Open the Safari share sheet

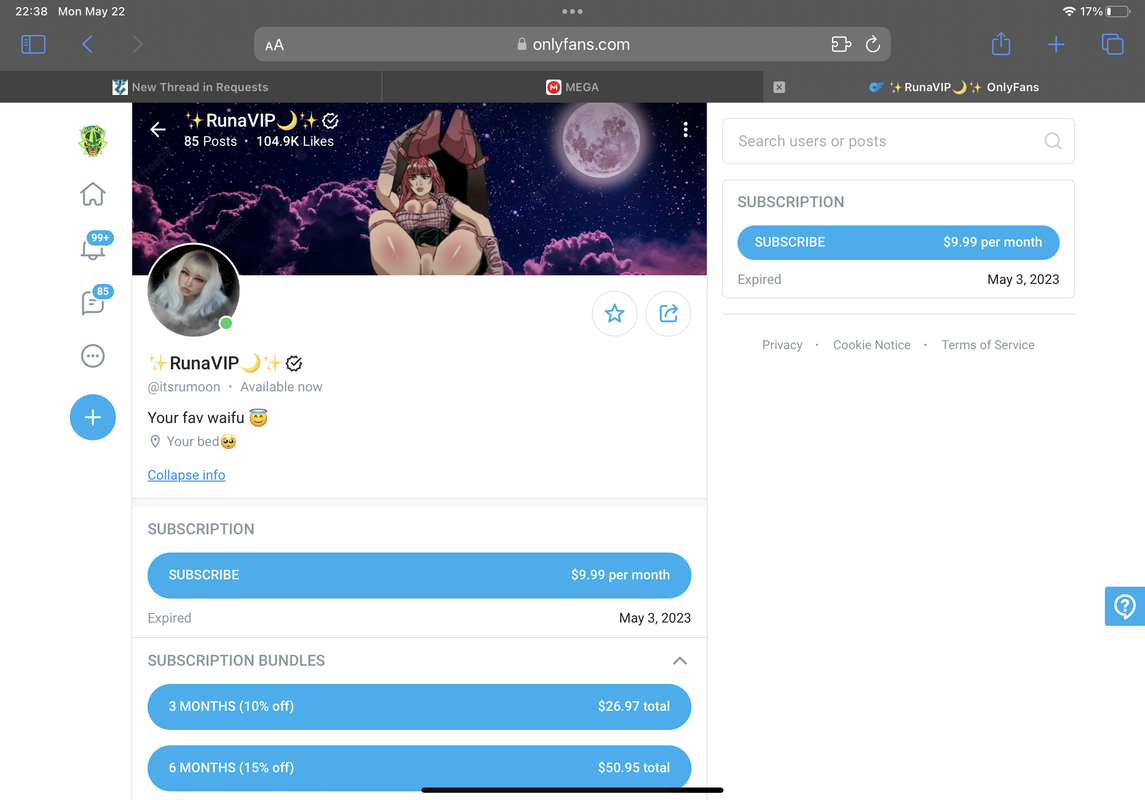click(1001, 44)
